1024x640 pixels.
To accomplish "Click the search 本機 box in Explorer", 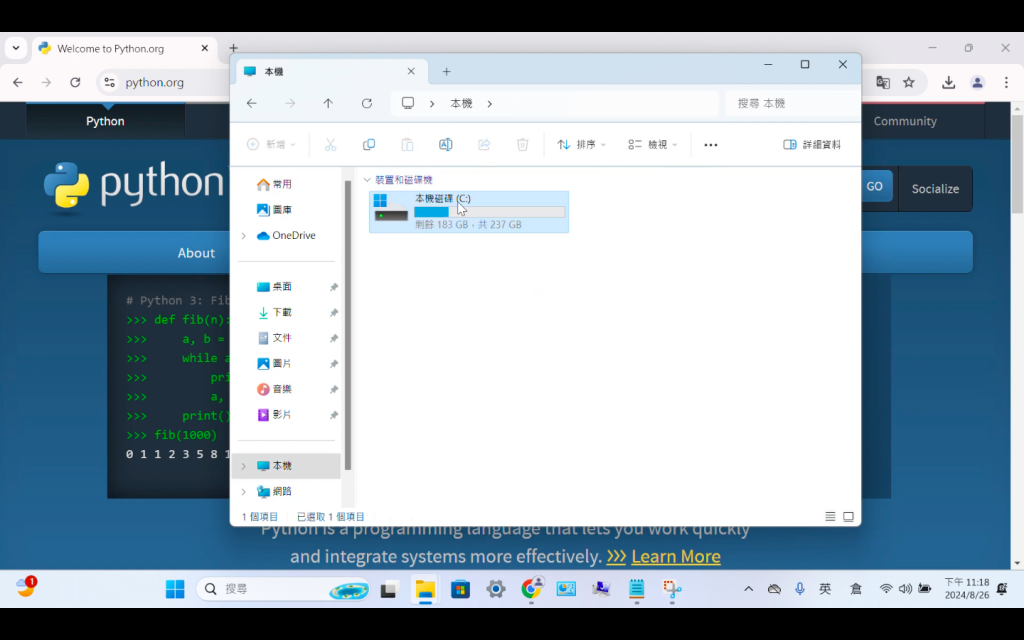I will coord(792,103).
